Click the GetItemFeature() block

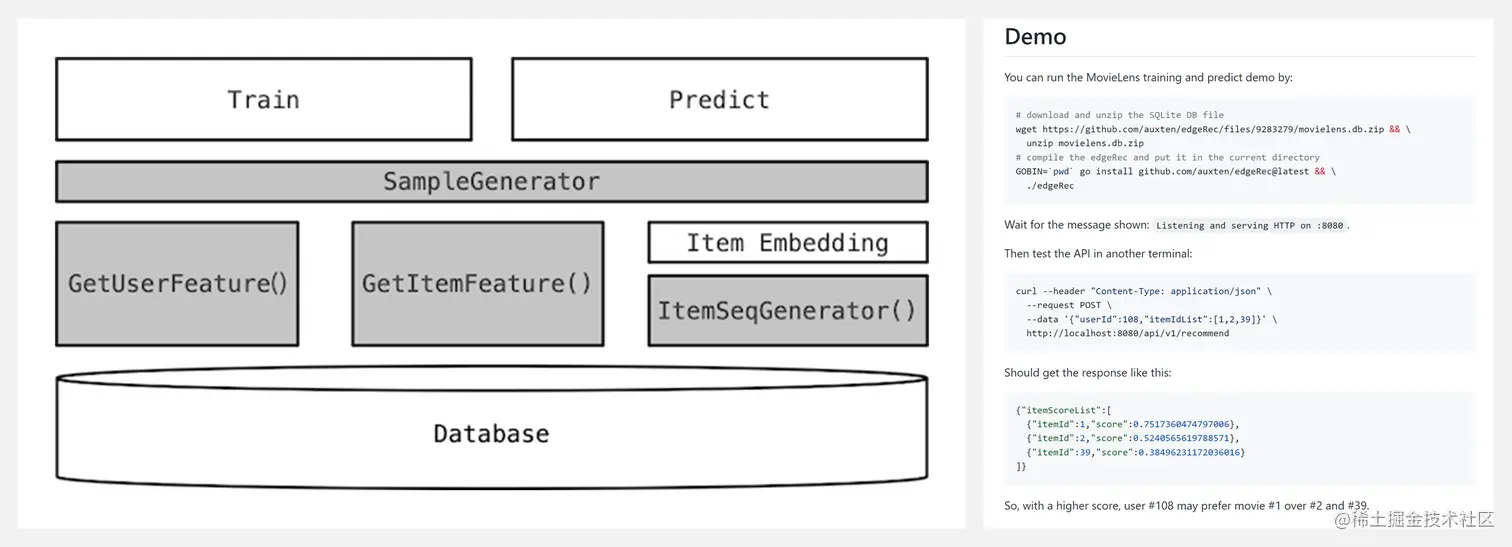click(x=477, y=284)
